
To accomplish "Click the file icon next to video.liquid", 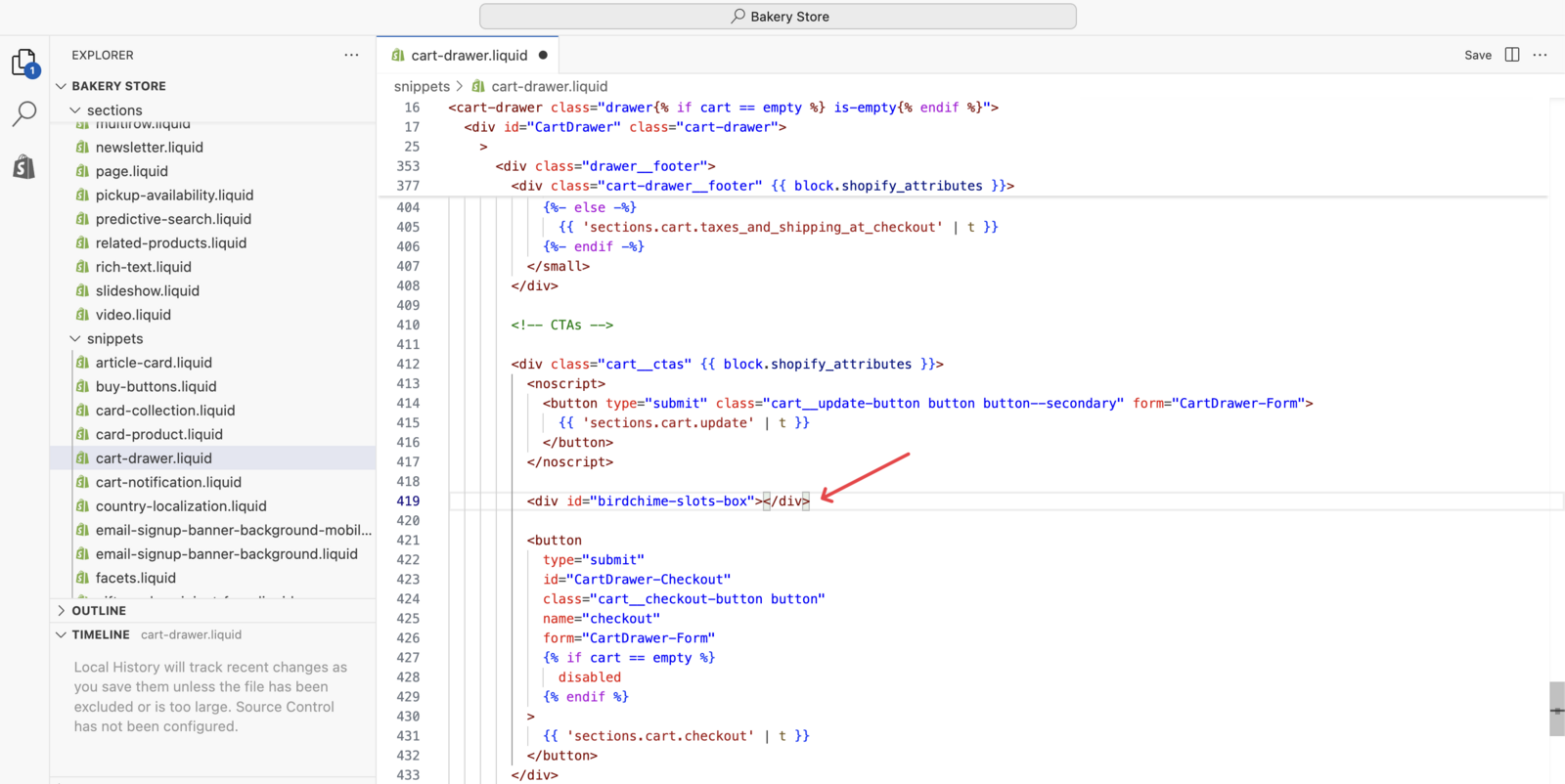I will (x=82, y=315).
